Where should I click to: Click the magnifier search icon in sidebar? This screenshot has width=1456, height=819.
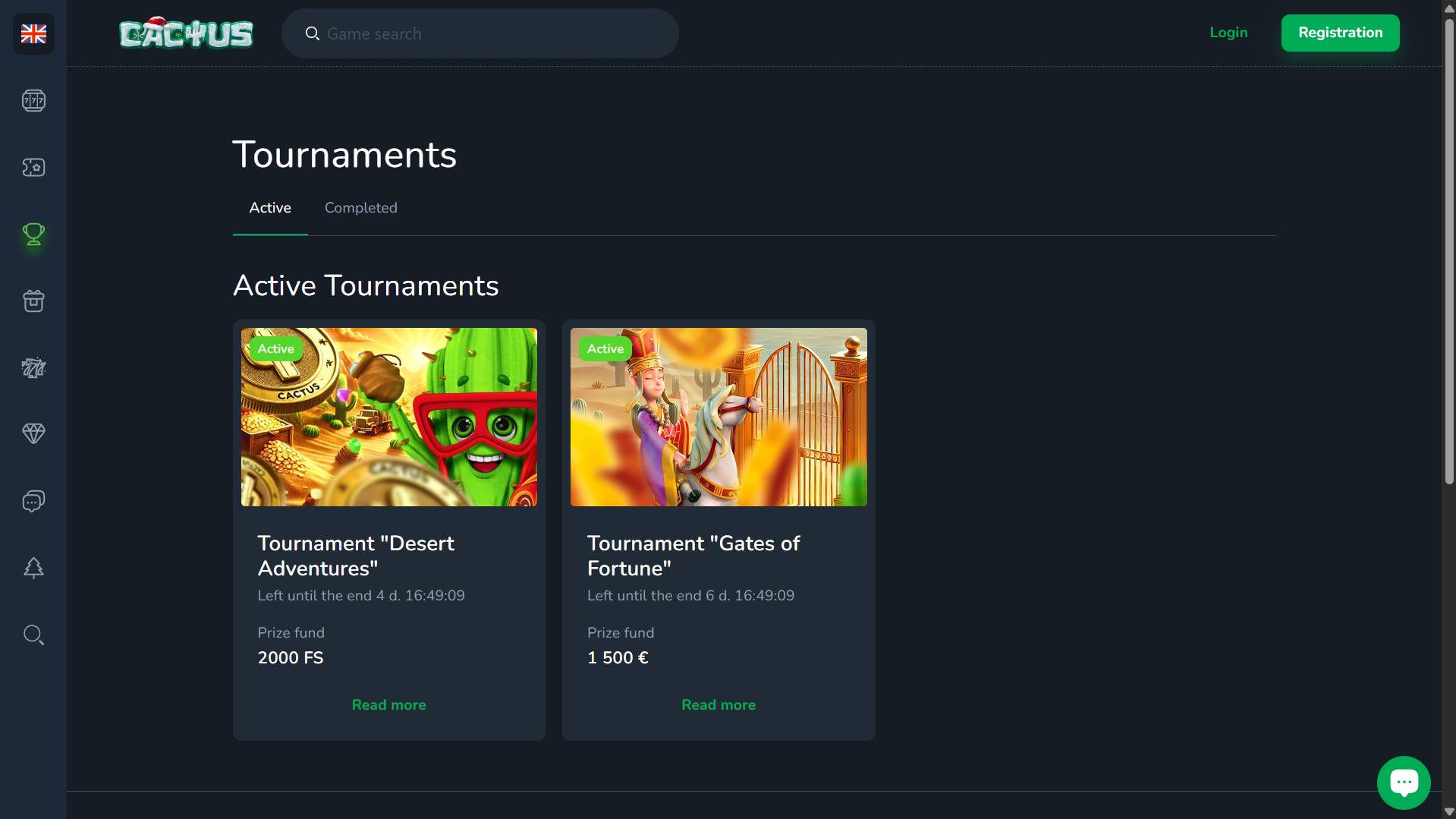33,635
